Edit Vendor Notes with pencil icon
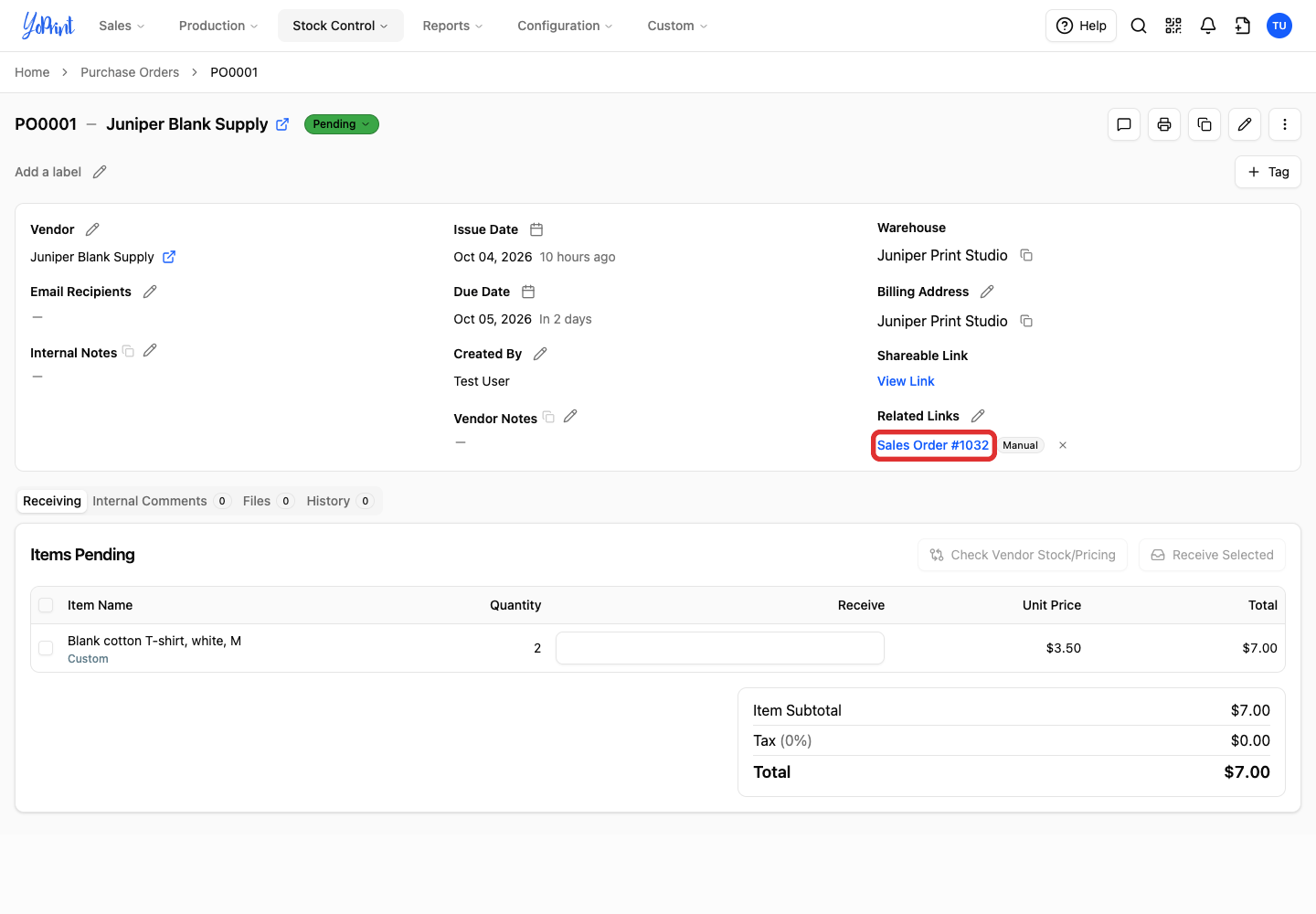Screen dimensions: 1316x914 coord(570,417)
